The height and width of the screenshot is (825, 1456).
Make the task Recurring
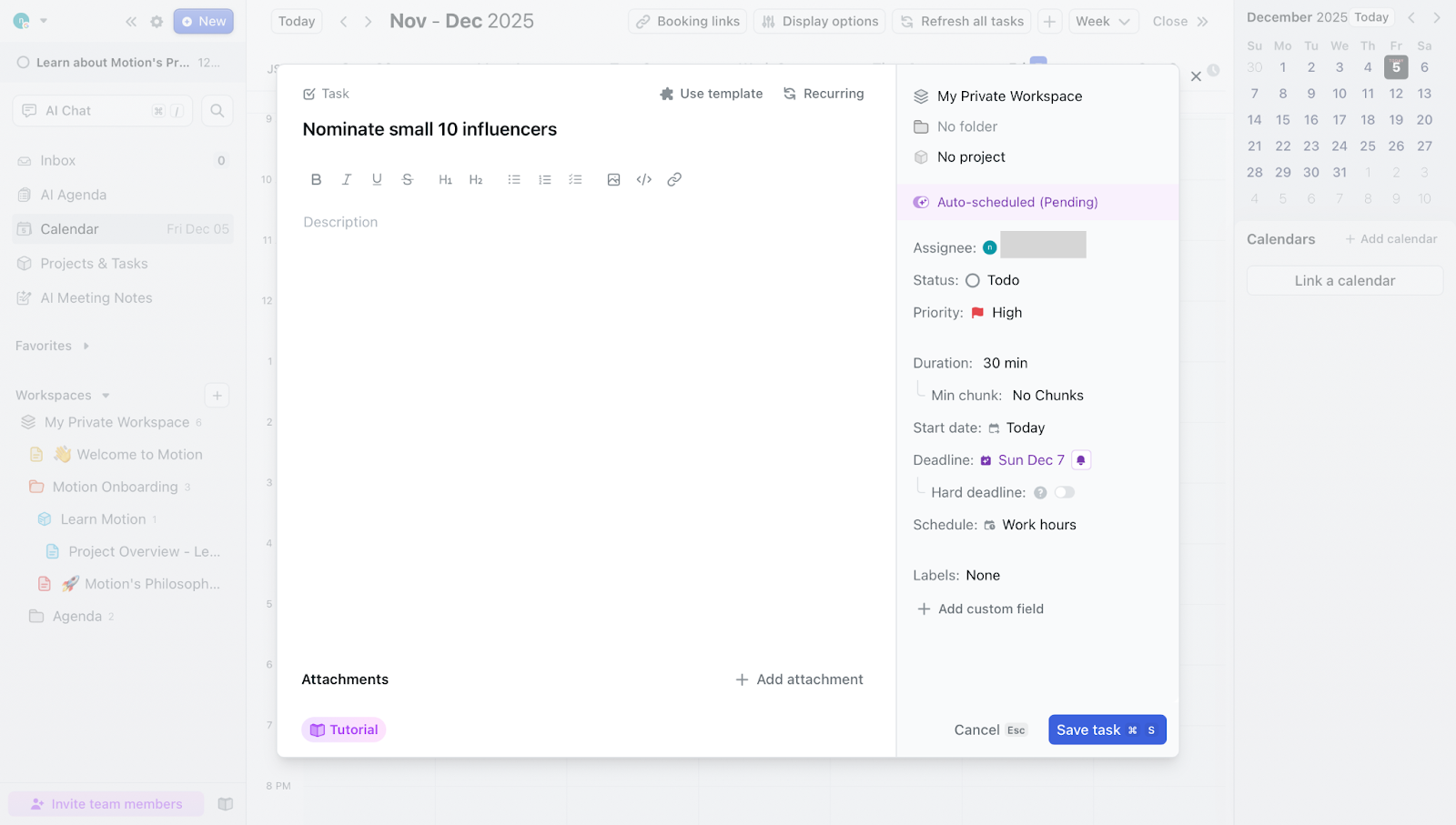(x=823, y=93)
